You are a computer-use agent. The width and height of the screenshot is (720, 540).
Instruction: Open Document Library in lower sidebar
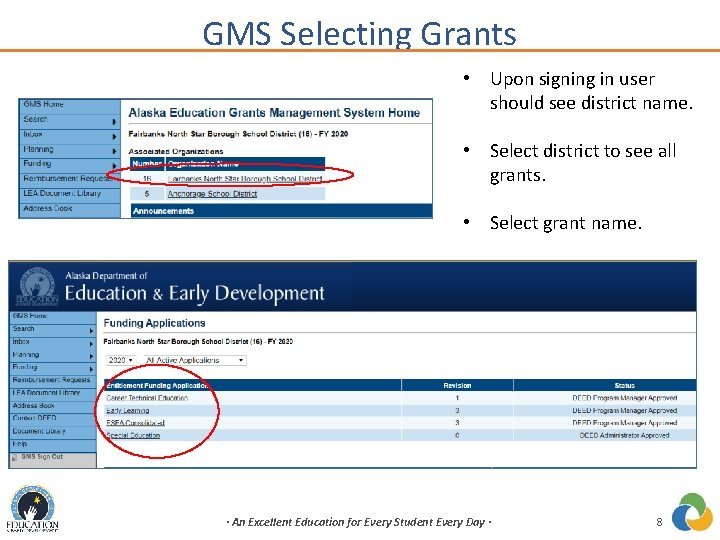coord(39,431)
